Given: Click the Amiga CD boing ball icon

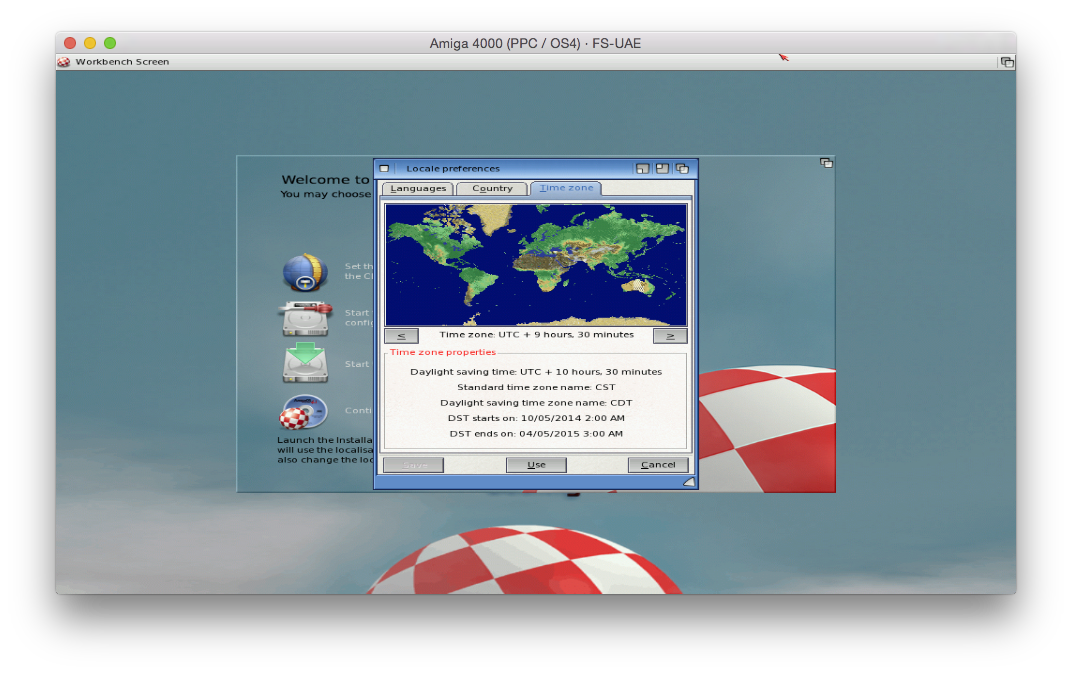Looking at the screenshot, I should [304, 412].
